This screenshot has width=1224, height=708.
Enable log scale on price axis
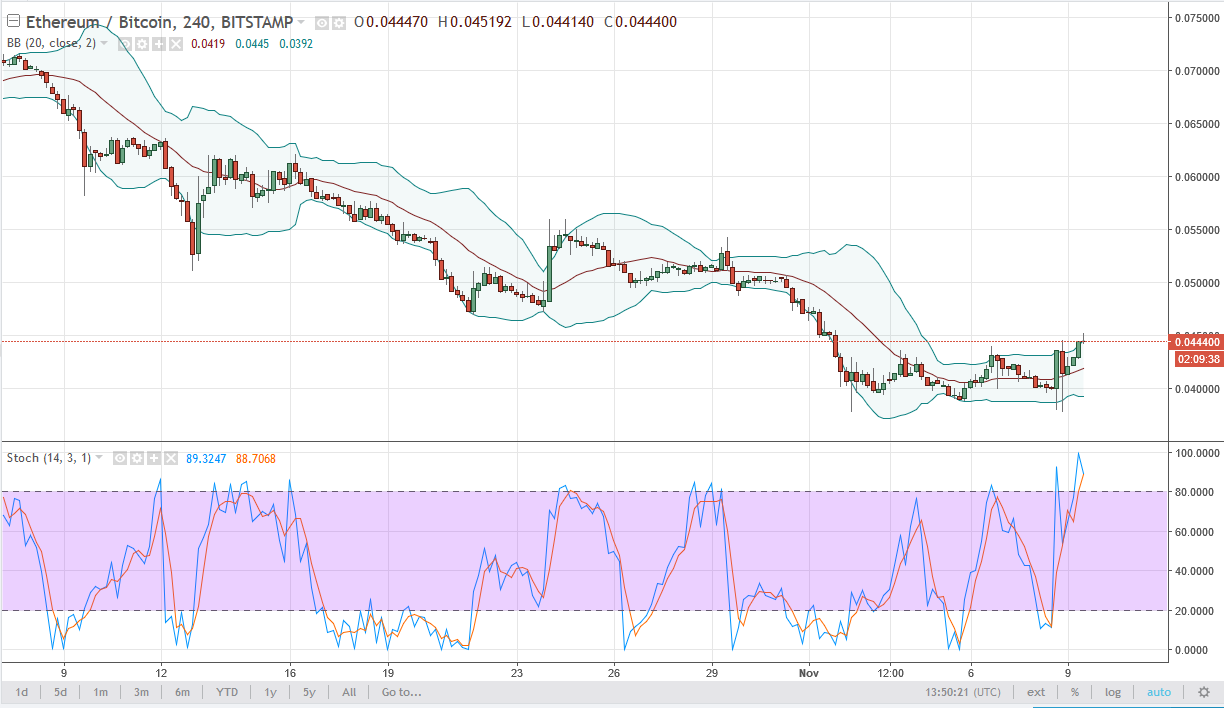1112,692
